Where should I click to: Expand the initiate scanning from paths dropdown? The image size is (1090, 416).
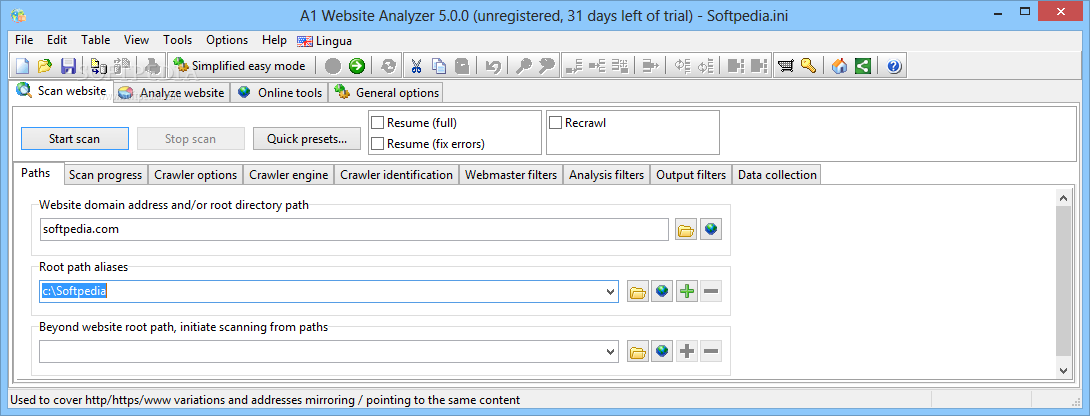click(610, 352)
